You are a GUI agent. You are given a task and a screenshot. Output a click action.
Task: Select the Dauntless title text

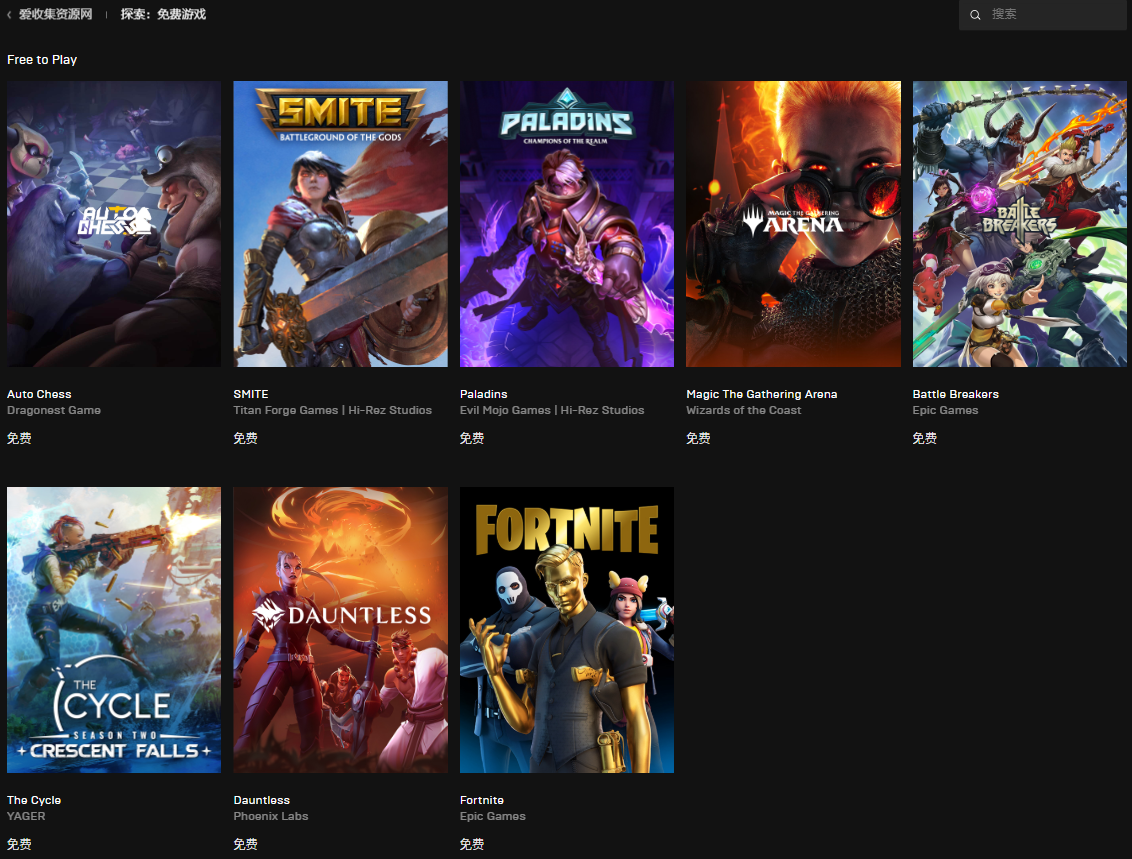click(x=261, y=800)
